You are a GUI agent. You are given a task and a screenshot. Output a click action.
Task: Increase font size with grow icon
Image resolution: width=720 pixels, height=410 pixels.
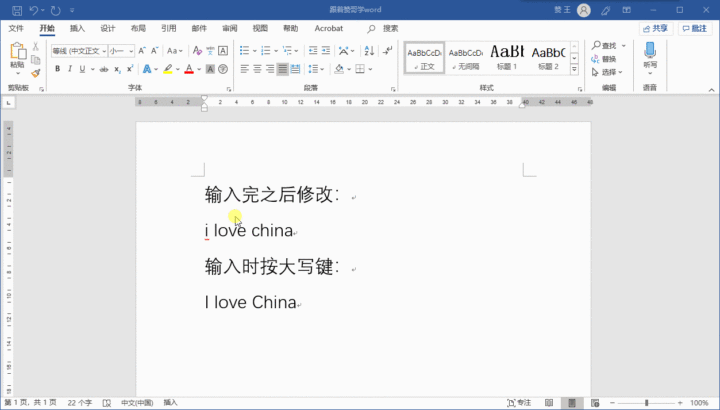[142, 51]
